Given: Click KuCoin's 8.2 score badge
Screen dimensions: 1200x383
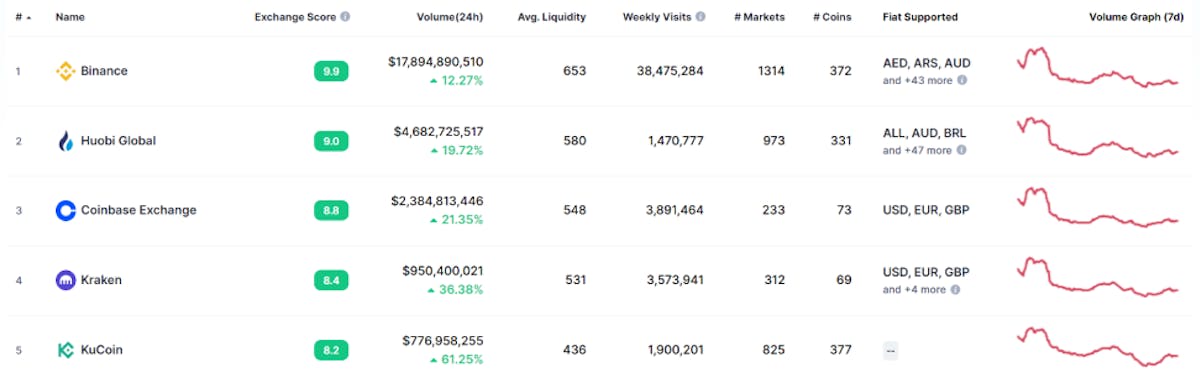Looking at the screenshot, I should [x=331, y=350].
